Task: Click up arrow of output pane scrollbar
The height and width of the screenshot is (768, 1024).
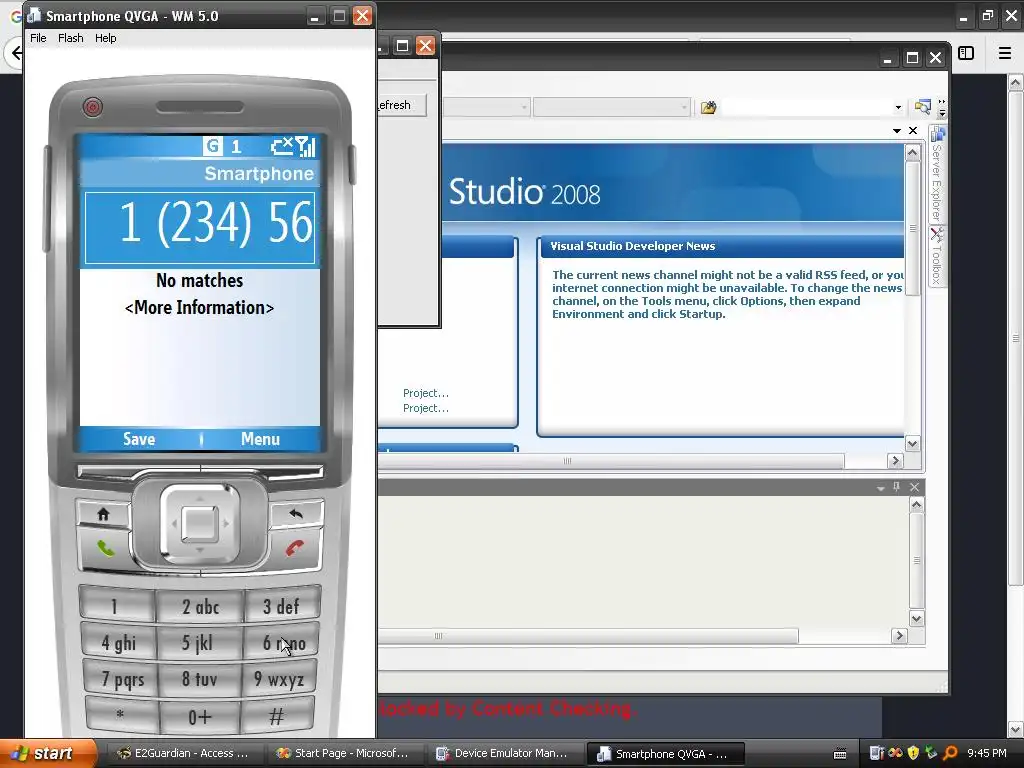Action: [x=916, y=505]
